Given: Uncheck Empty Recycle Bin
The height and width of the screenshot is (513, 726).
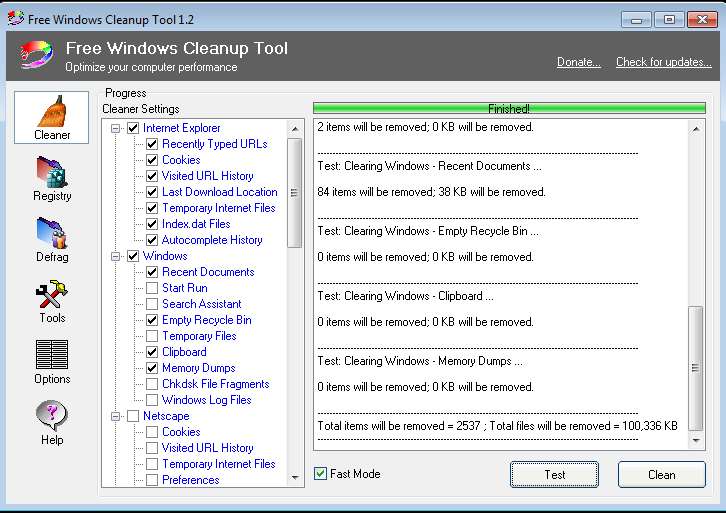Looking at the screenshot, I should [x=152, y=320].
